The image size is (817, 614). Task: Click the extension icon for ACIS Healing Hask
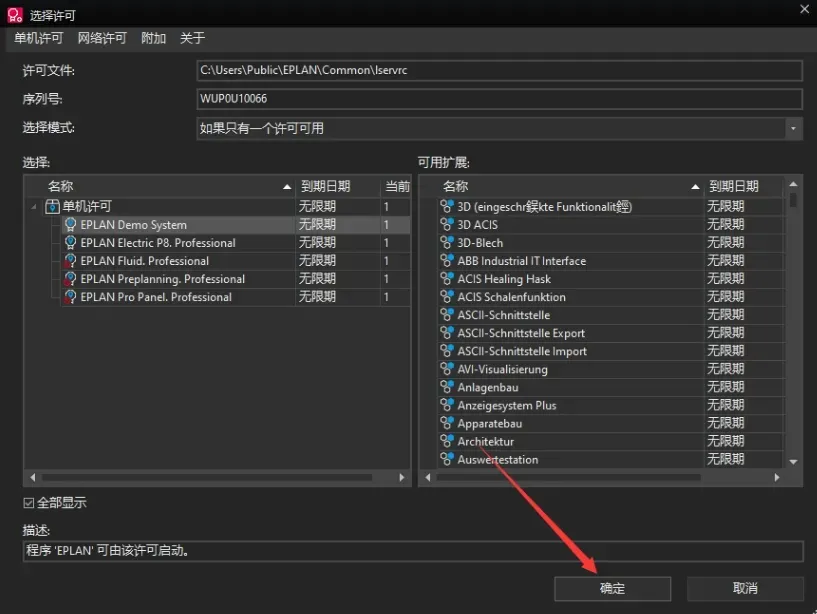coord(447,279)
